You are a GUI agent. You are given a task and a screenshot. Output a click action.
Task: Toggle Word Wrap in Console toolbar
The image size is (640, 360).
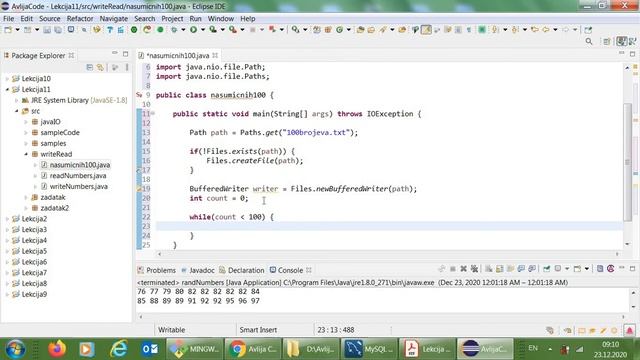pyautogui.click(x=510, y=269)
